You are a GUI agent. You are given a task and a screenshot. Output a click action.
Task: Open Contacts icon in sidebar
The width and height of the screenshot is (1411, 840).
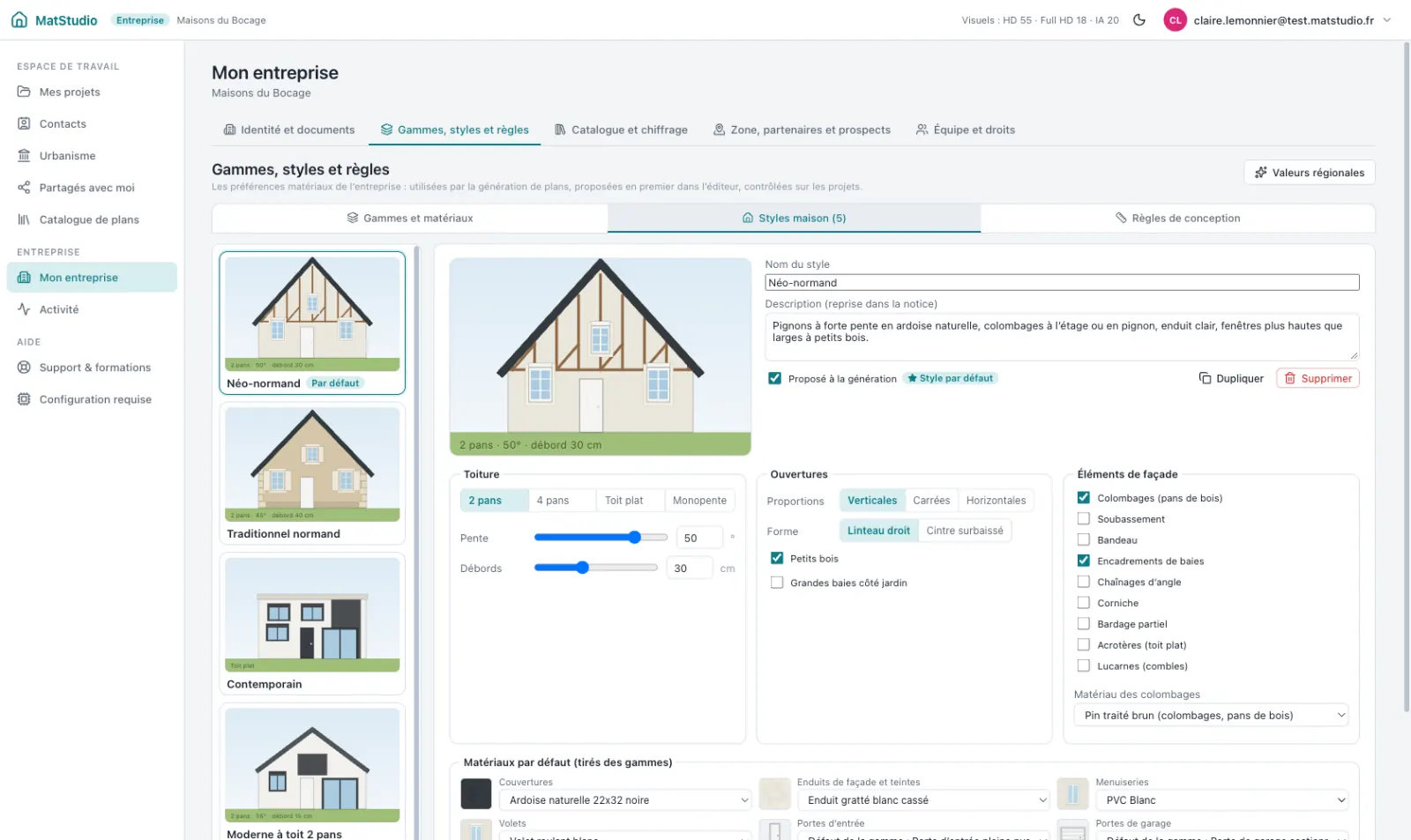tap(24, 123)
